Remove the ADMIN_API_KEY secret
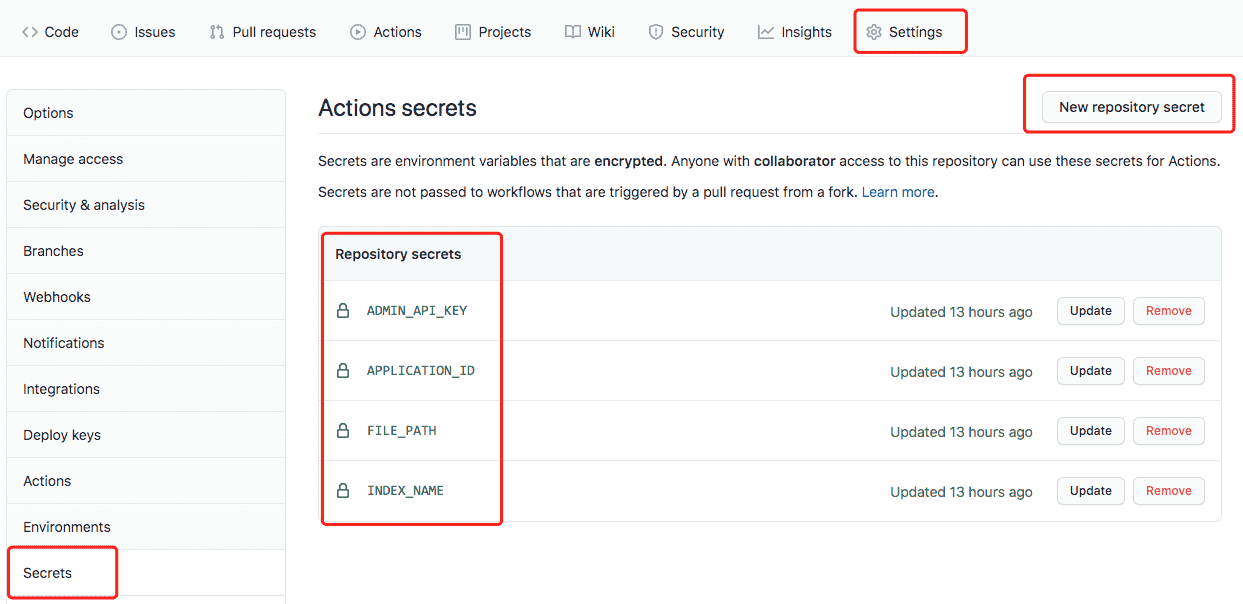Screen dimensions: 1243x604 click(1169, 311)
